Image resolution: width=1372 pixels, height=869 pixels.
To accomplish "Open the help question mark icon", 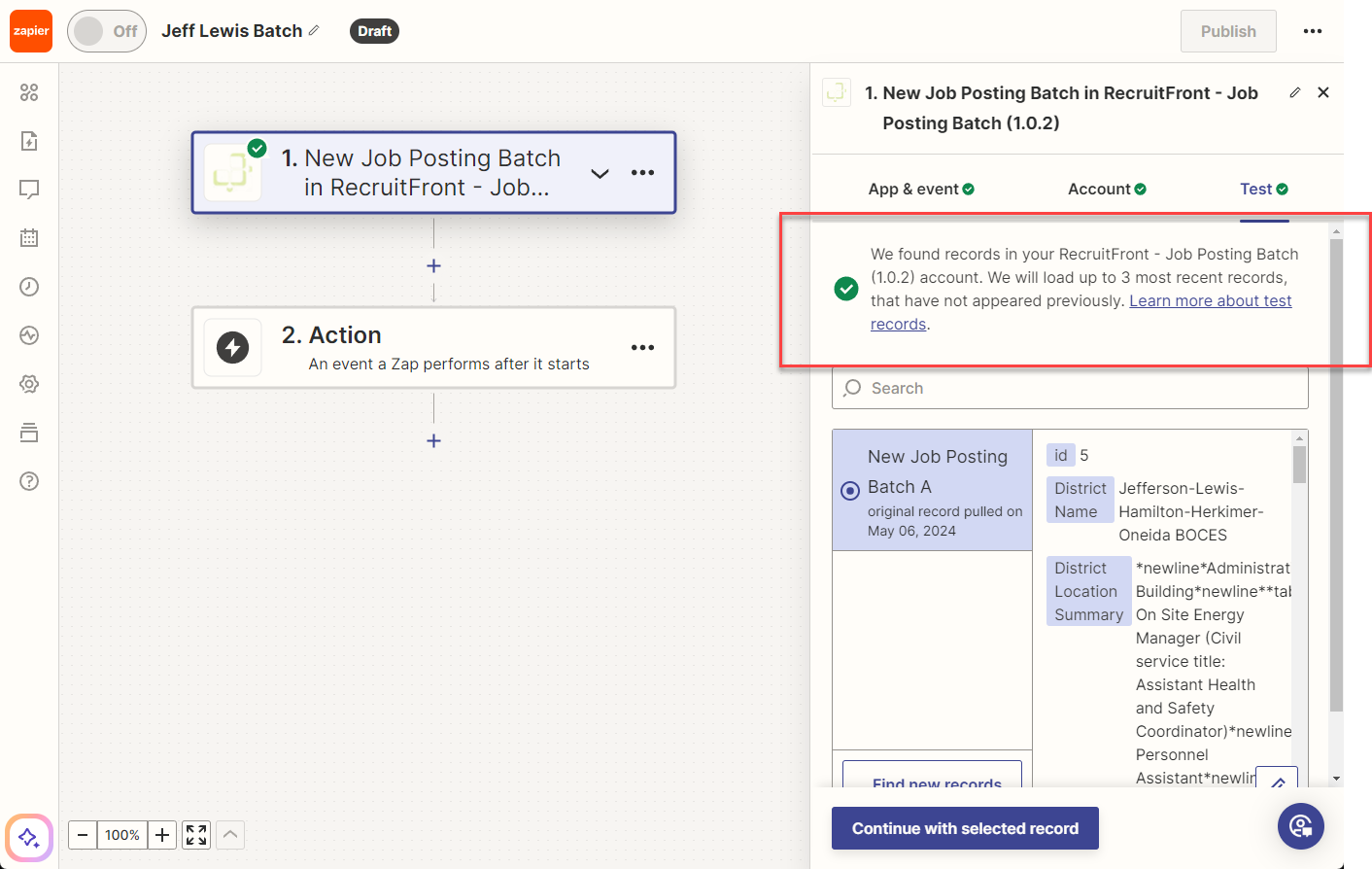I will pos(29,481).
